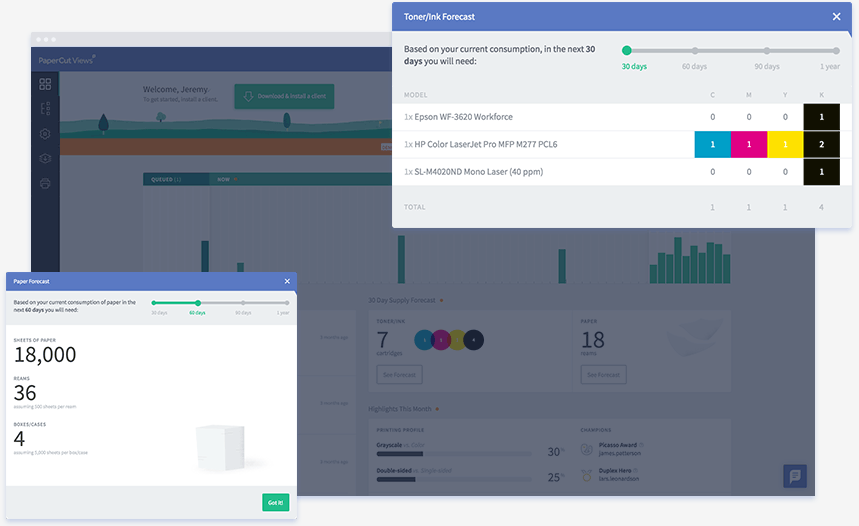
Task: Click the 36 reams value
Action: coord(25,393)
